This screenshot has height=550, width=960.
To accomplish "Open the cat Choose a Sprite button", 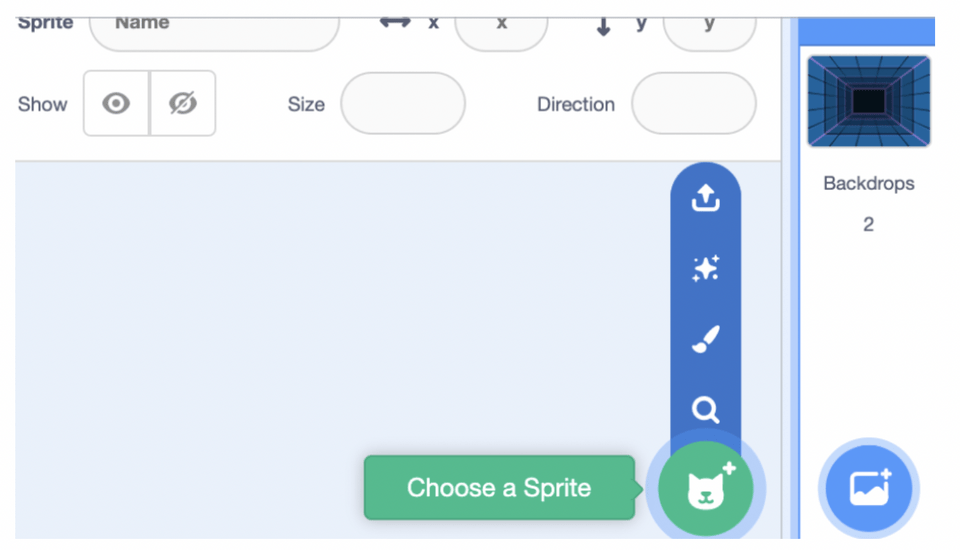I will [706, 488].
